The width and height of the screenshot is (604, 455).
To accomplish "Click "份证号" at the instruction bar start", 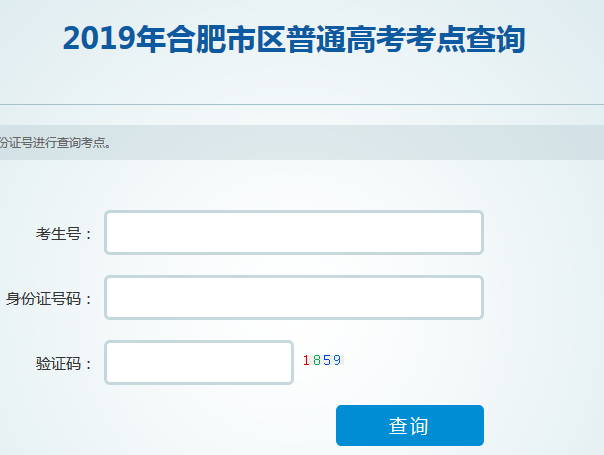I will pos(16,142).
